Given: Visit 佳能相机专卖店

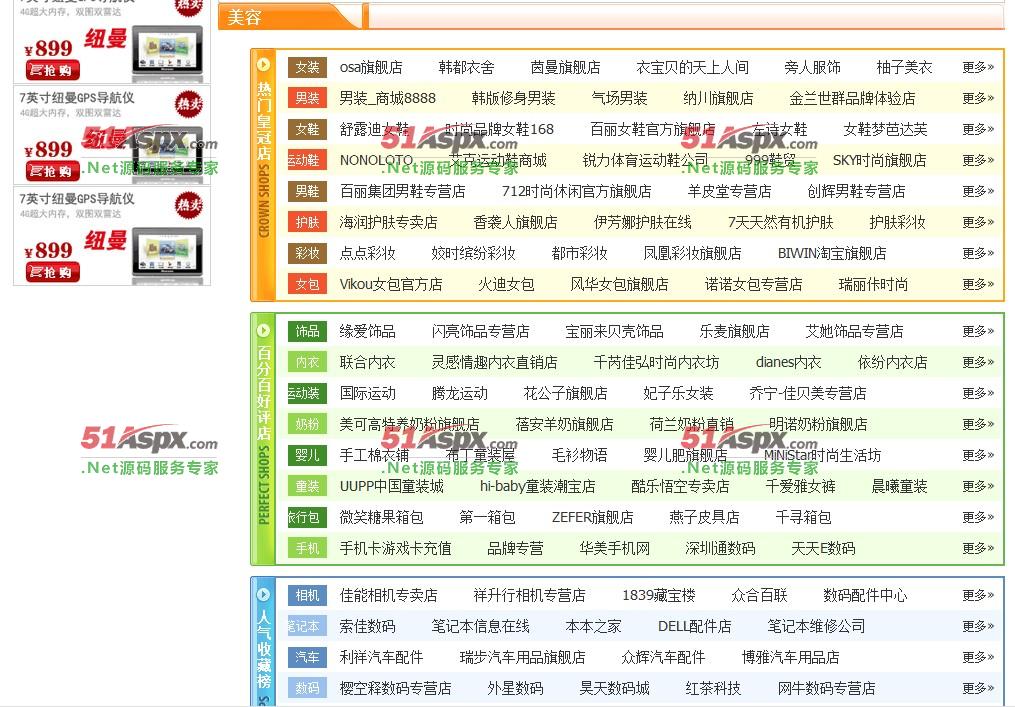Looking at the screenshot, I should pyautogui.click(x=388, y=596).
